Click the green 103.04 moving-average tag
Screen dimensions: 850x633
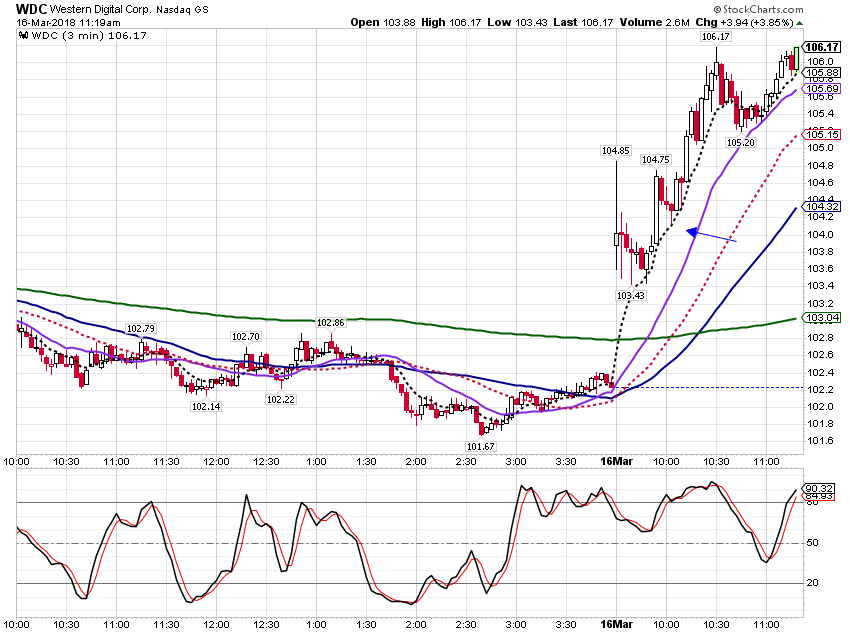click(x=822, y=318)
